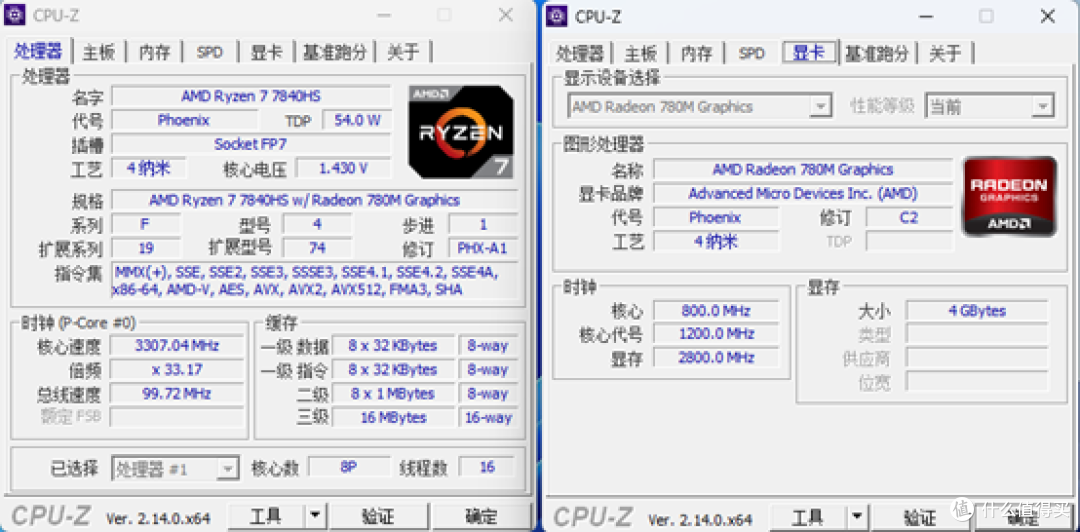Viewport: 1080px width, 532px height.
Task: Click the 1.430 V core voltage value
Action: click(x=343, y=168)
